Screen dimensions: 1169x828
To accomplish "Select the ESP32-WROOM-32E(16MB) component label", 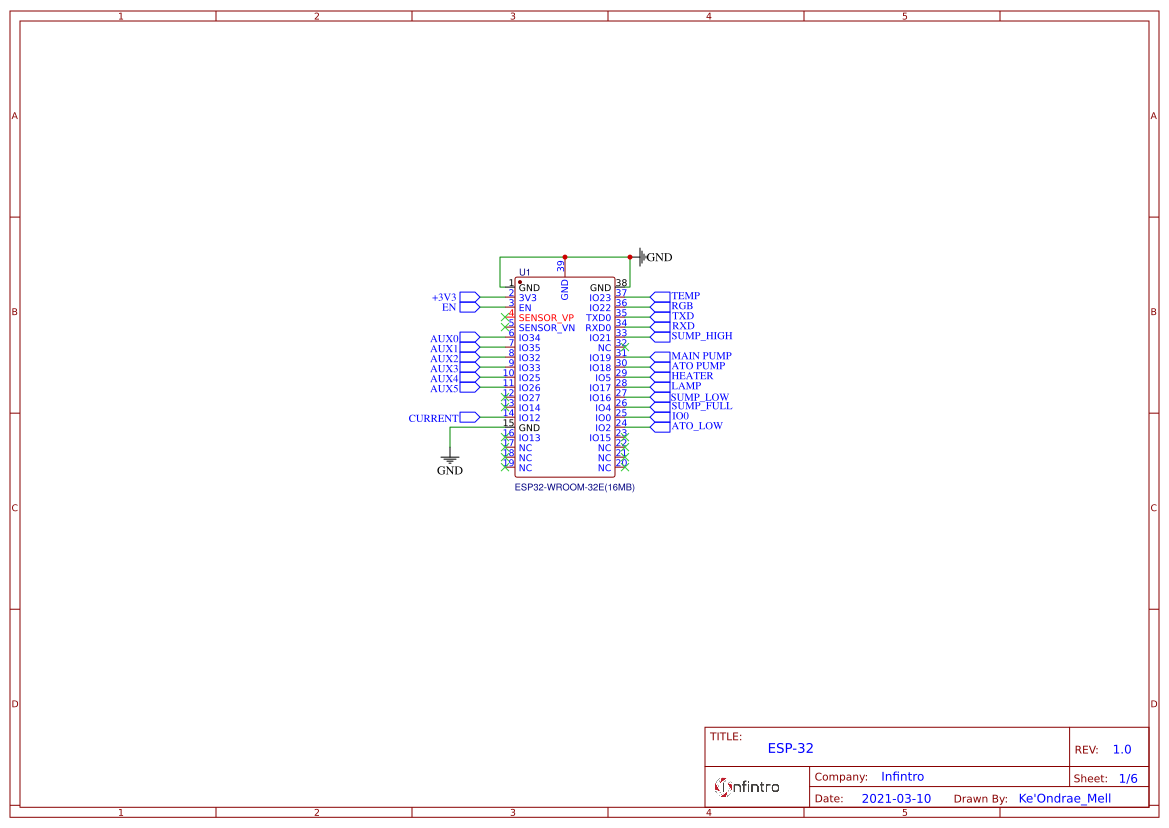I will (x=574, y=487).
